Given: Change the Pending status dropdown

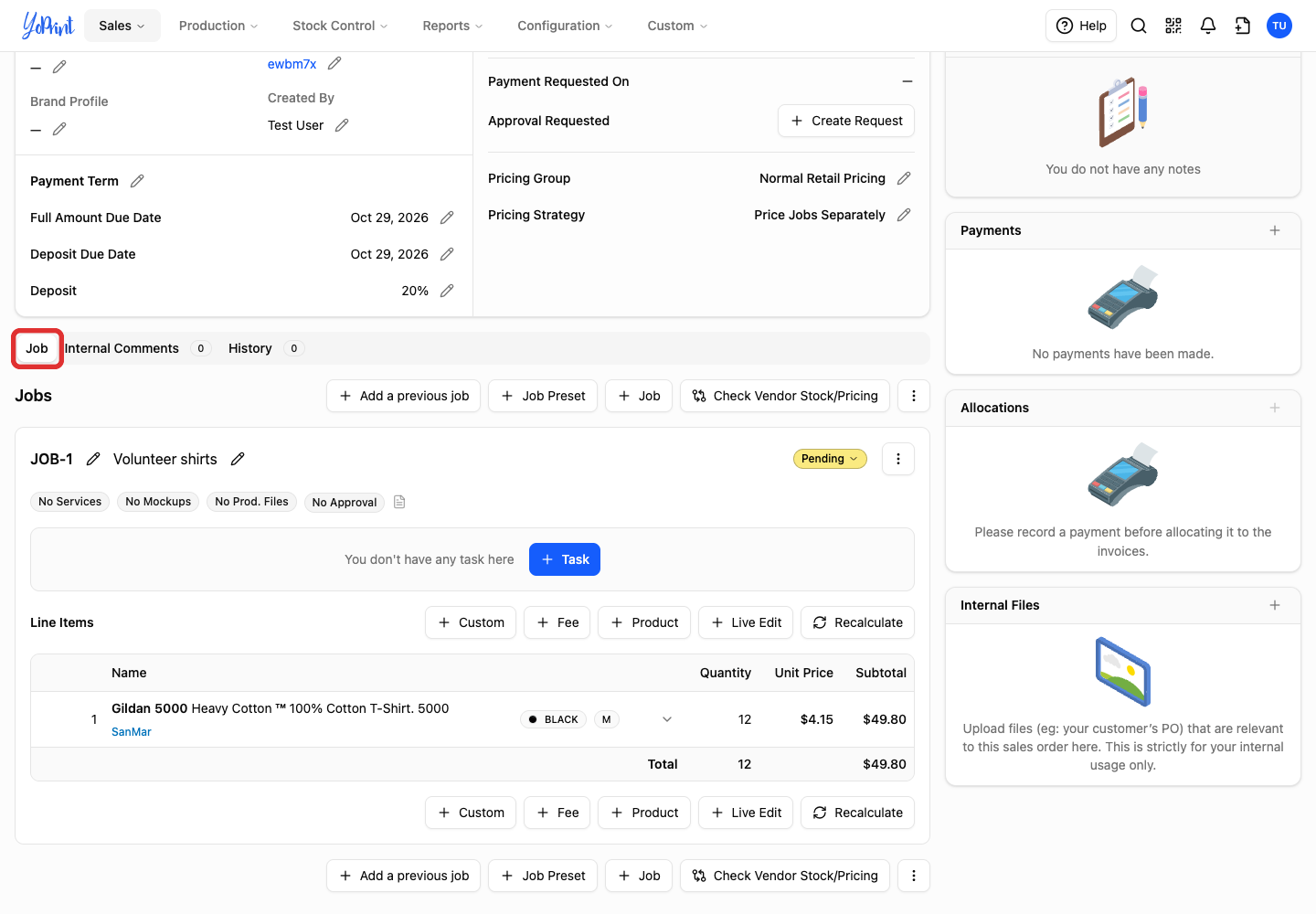Looking at the screenshot, I should 830,459.
